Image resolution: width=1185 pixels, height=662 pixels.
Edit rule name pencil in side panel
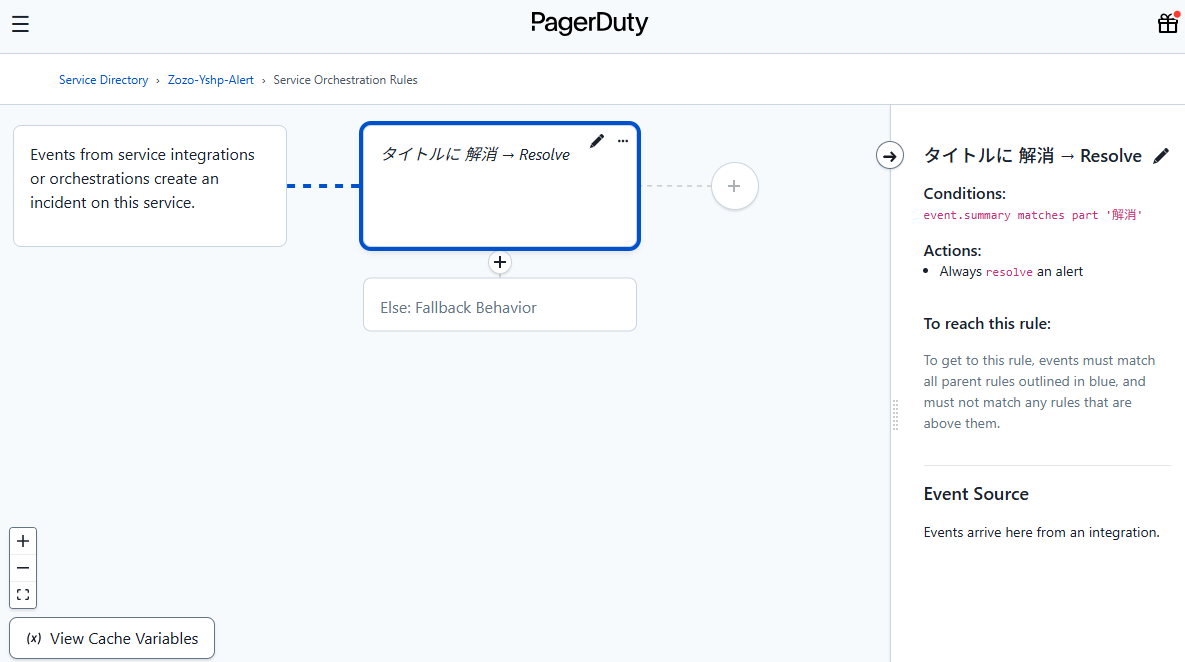tap(1161, 156)
